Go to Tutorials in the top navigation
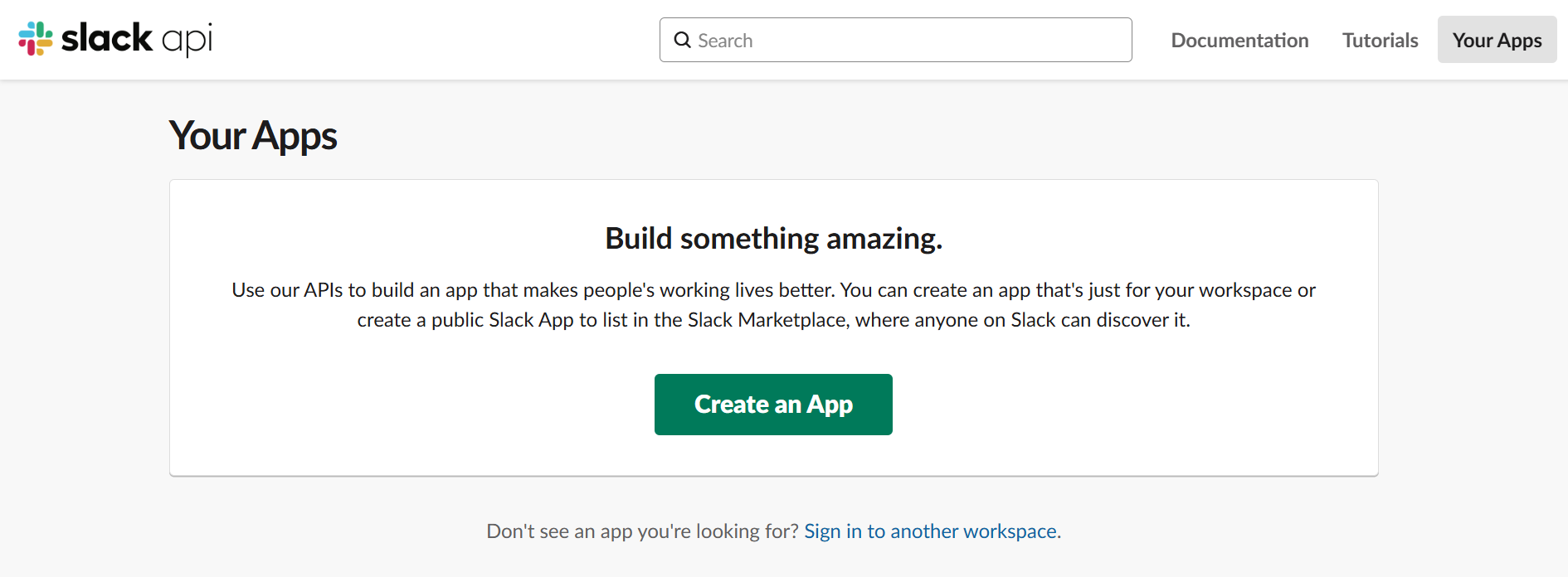Screen dimensions: 1568x577 tap(1380, 40)
